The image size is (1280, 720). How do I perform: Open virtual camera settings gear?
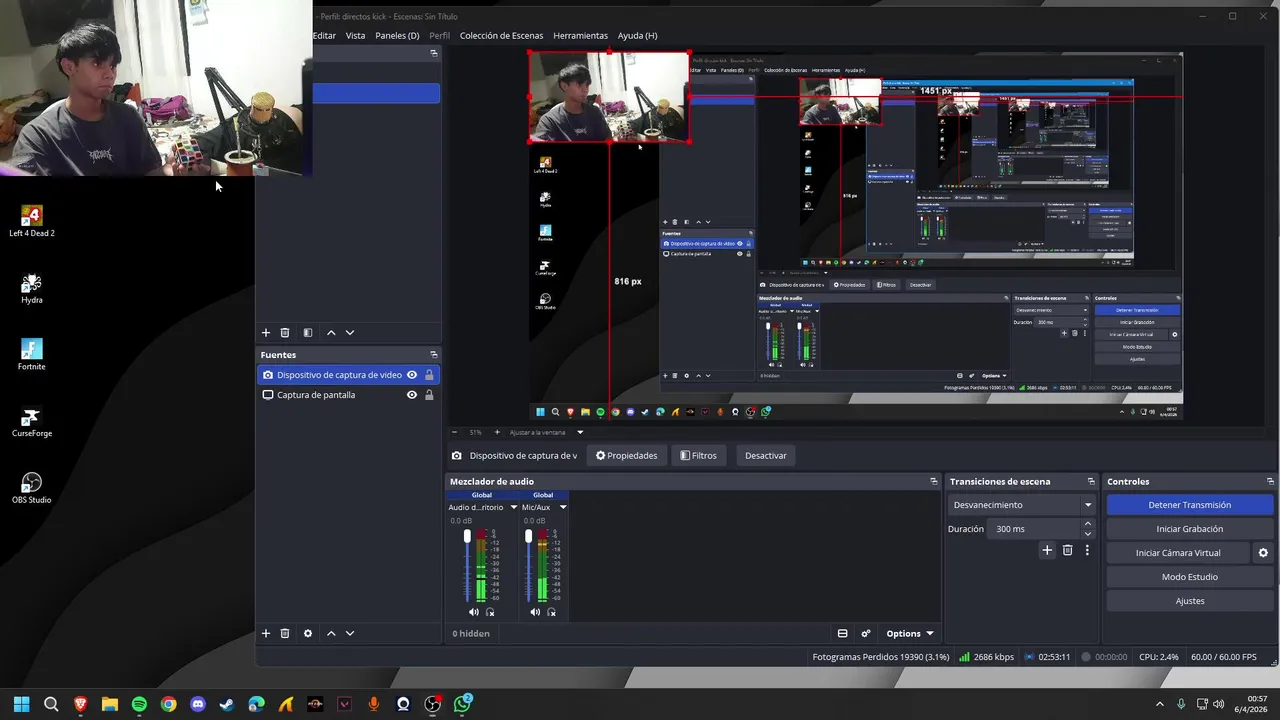(1263, 553)
